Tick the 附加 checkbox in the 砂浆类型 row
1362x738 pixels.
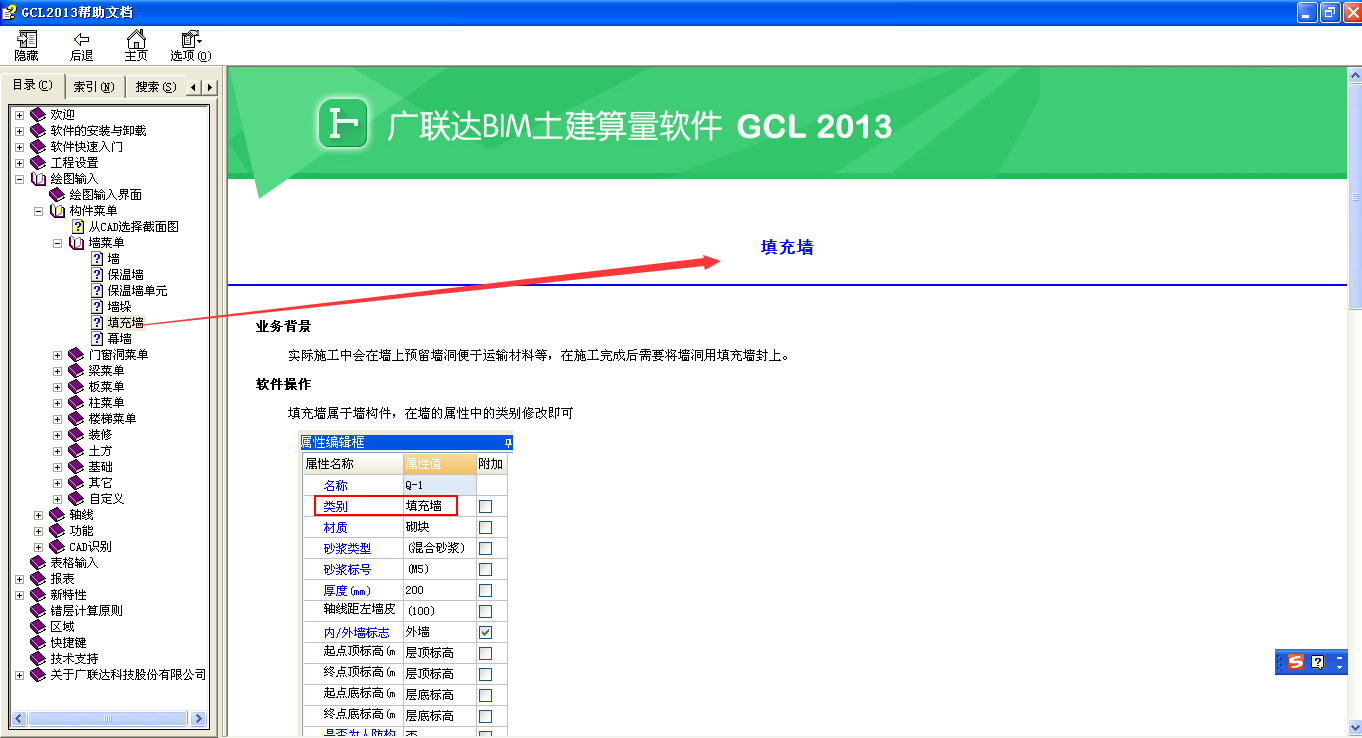(486, 548)
